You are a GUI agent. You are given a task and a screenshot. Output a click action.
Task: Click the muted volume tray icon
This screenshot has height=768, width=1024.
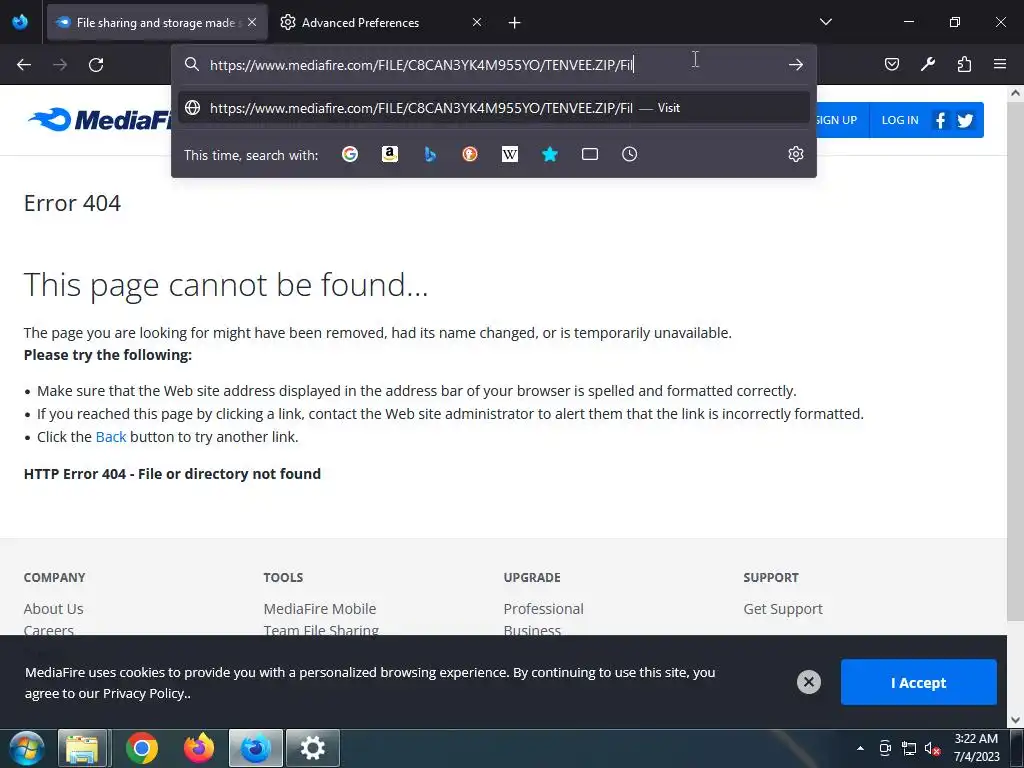pos(932,748)
